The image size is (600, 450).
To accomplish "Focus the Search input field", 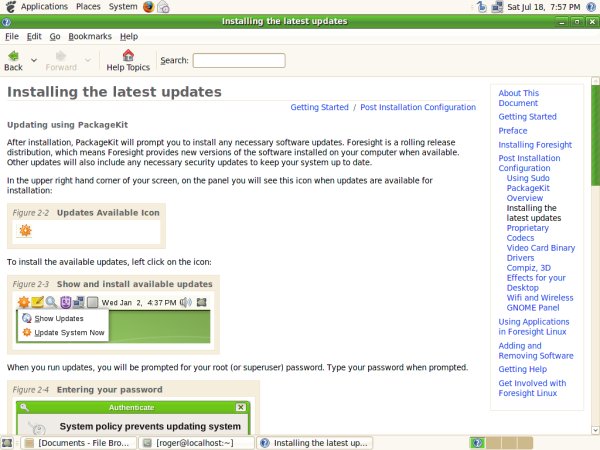I will click(239, 60).
